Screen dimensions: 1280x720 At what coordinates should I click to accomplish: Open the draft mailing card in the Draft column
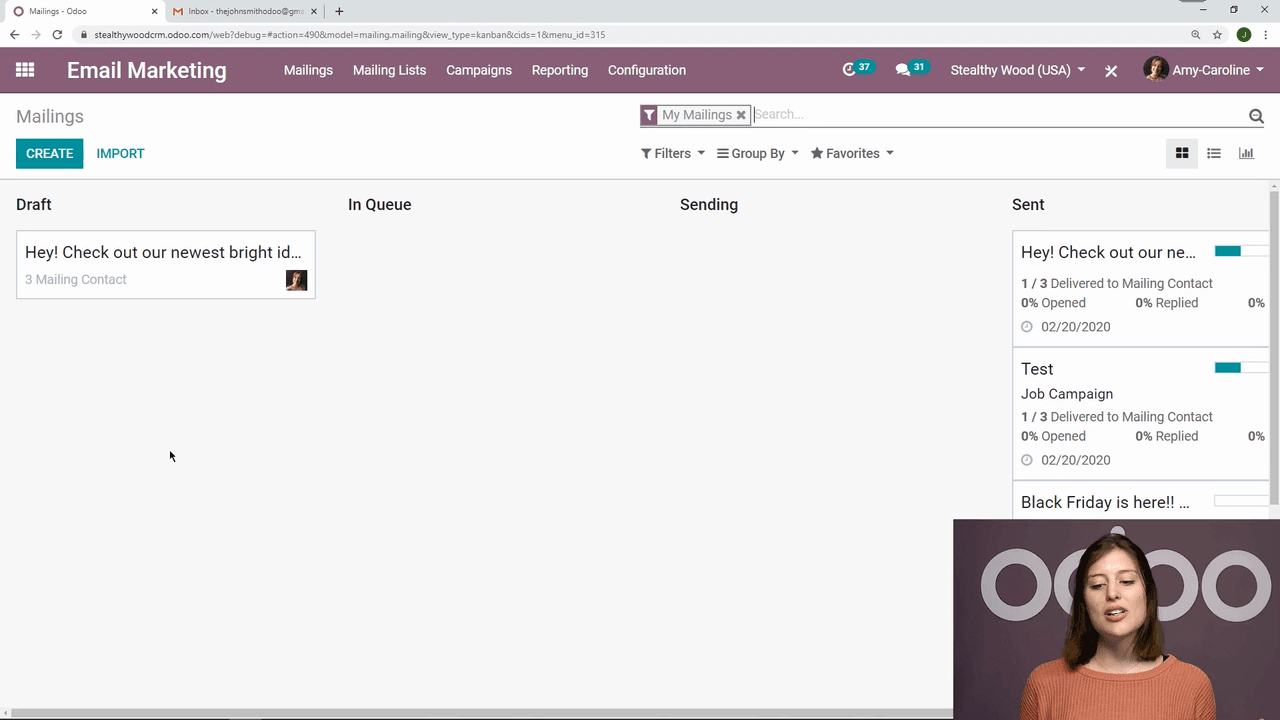click(x=165, y=264)
